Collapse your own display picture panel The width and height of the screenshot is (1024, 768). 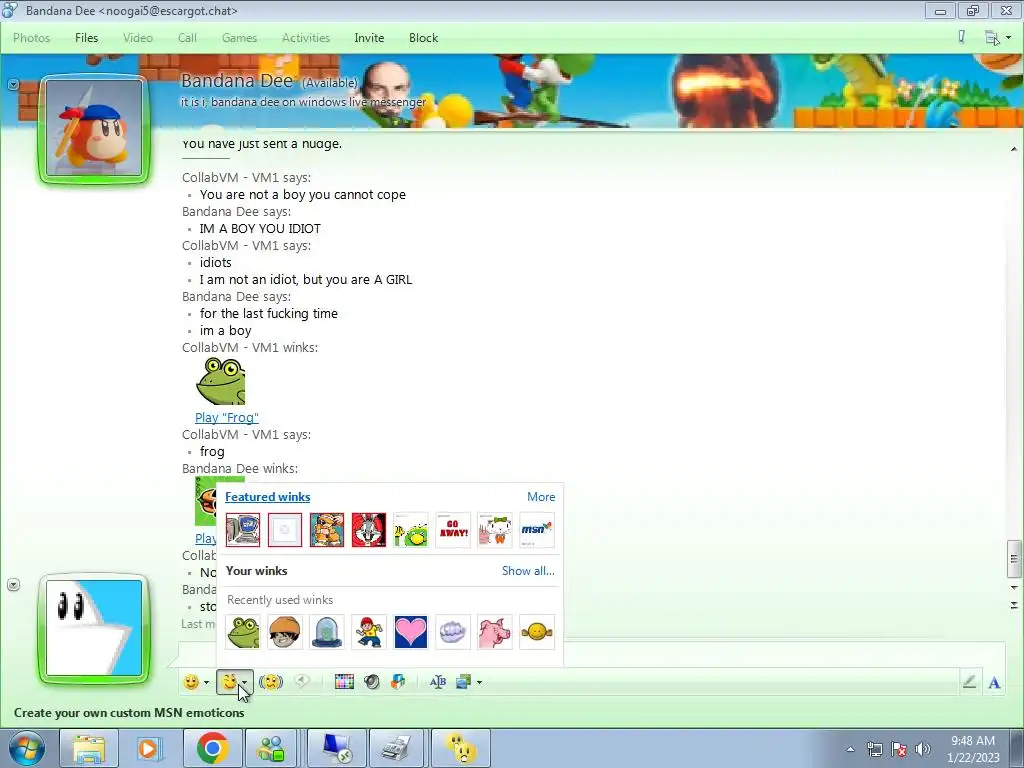coord(13,584)
